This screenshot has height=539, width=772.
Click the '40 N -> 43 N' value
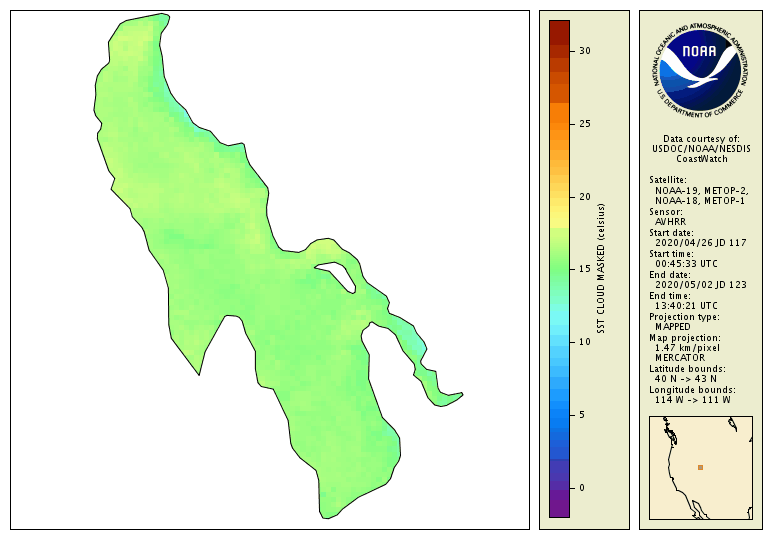(686, 379)
